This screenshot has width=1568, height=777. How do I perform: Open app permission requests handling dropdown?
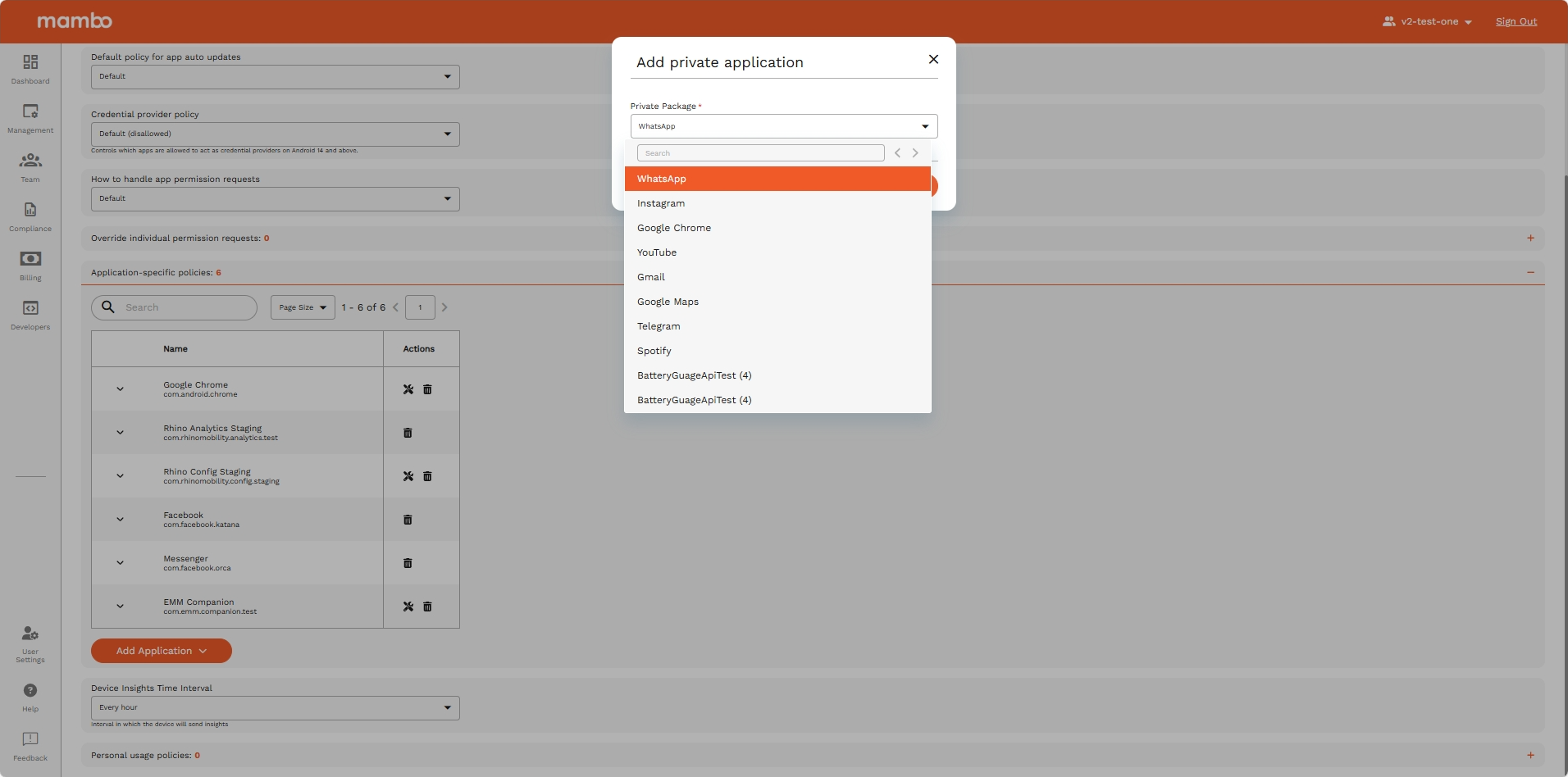276,198
